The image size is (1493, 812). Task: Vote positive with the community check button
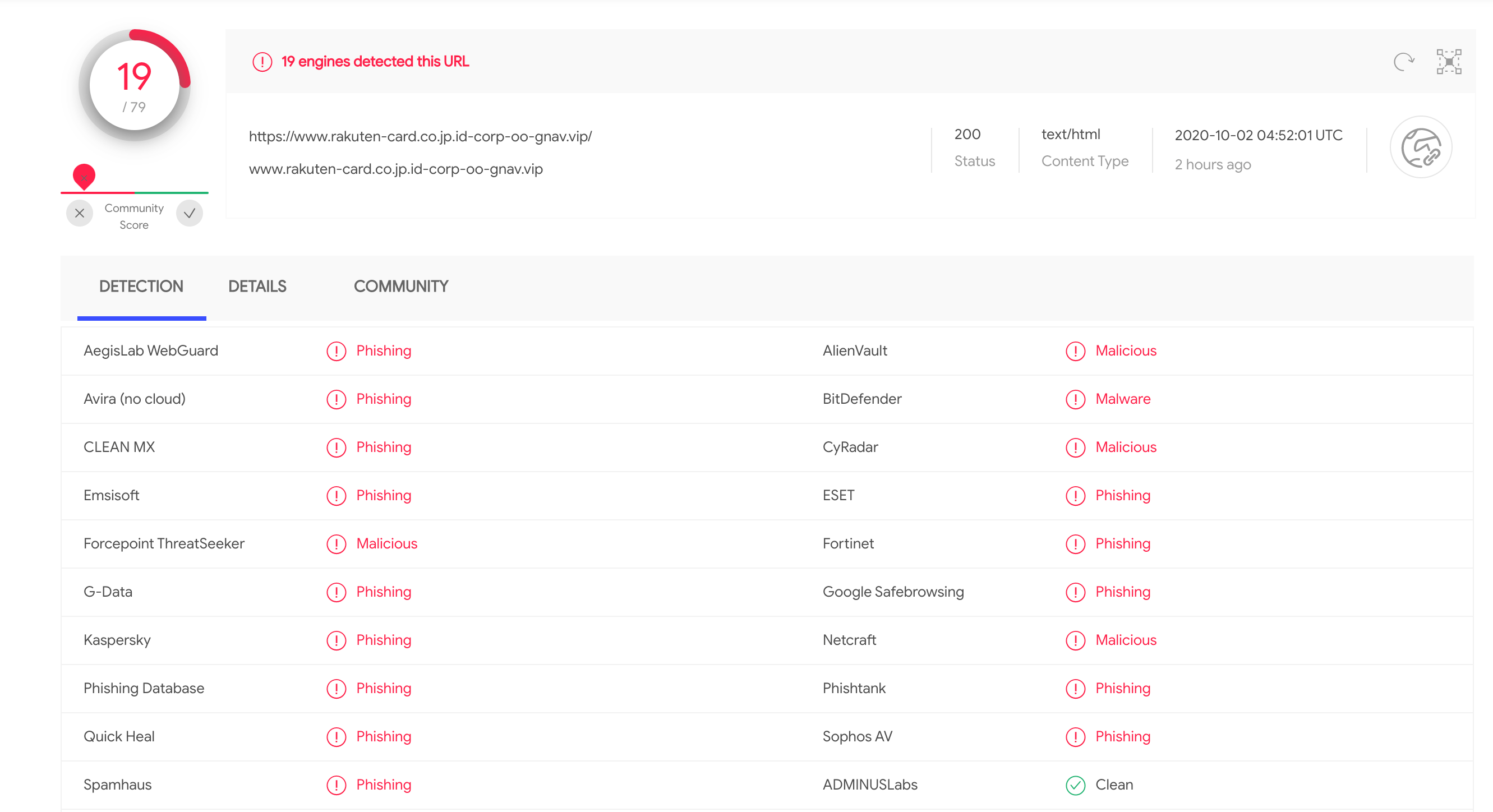point(190,213)
